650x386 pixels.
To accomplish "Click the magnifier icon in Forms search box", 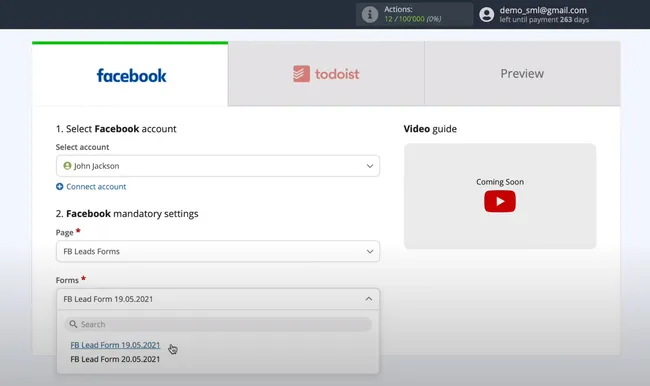I will click(x=73, y=324).
